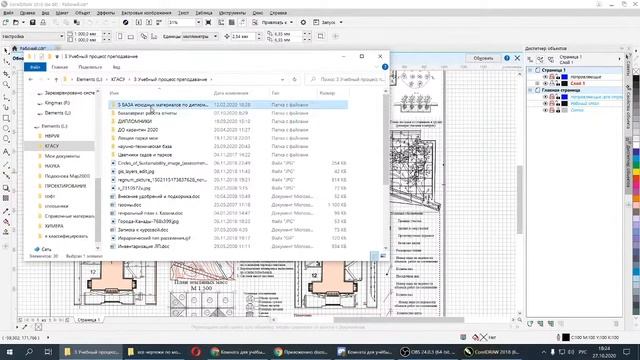Click the Explorer back navigation arrow
Viewport: 640px width, 360px height.
pos(31,79)
